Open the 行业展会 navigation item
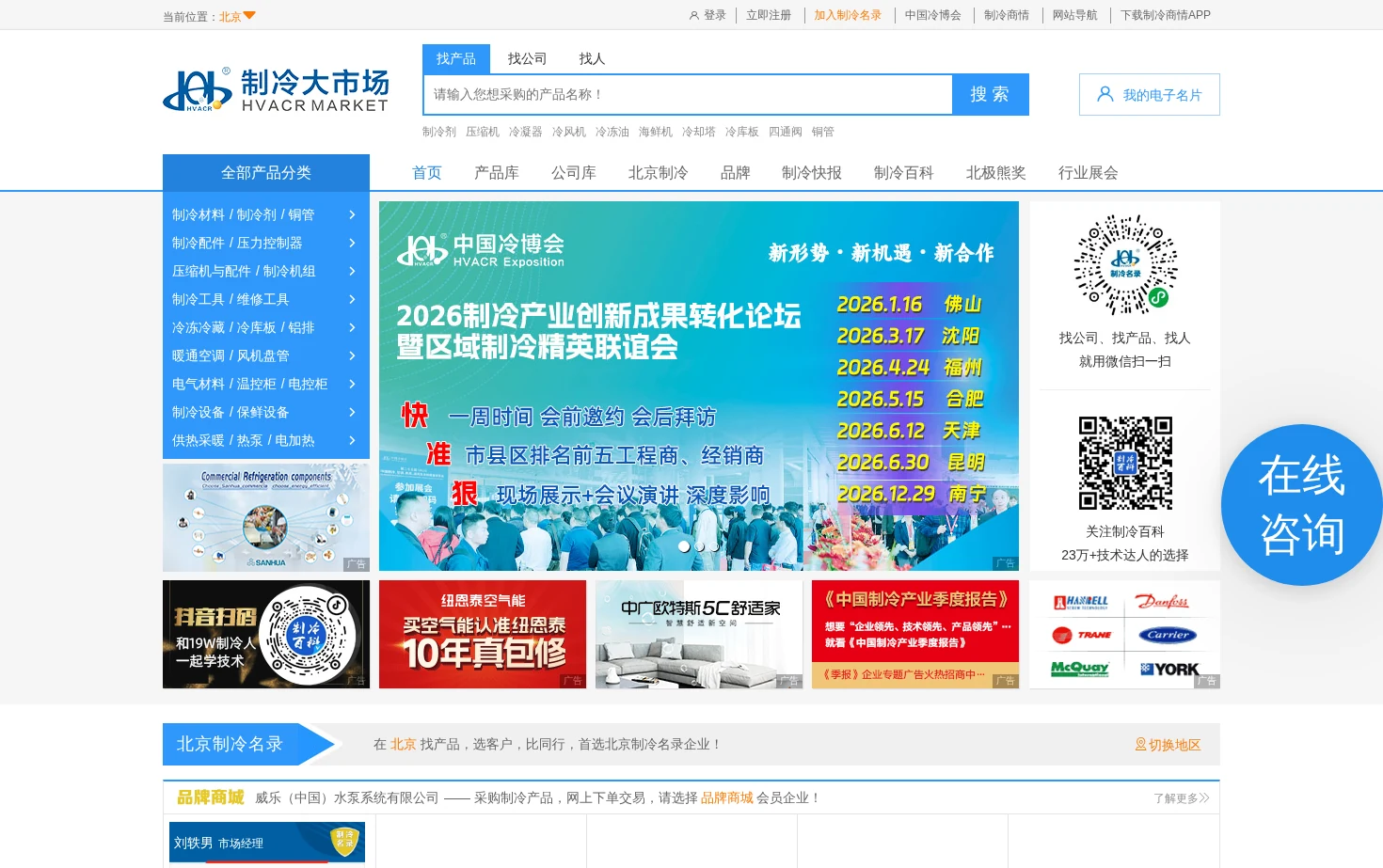 pos(1089,173)
